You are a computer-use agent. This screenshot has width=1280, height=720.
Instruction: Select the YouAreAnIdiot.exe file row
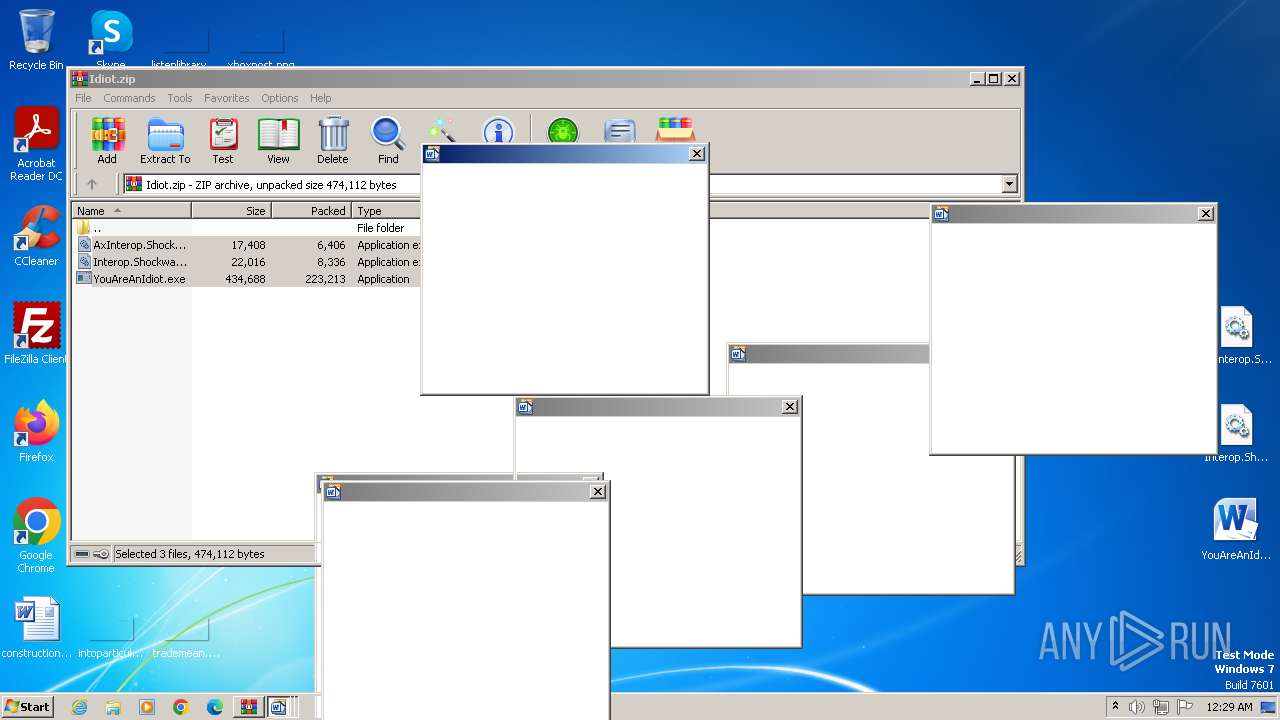pyautogui.click(x=247, y=279)
